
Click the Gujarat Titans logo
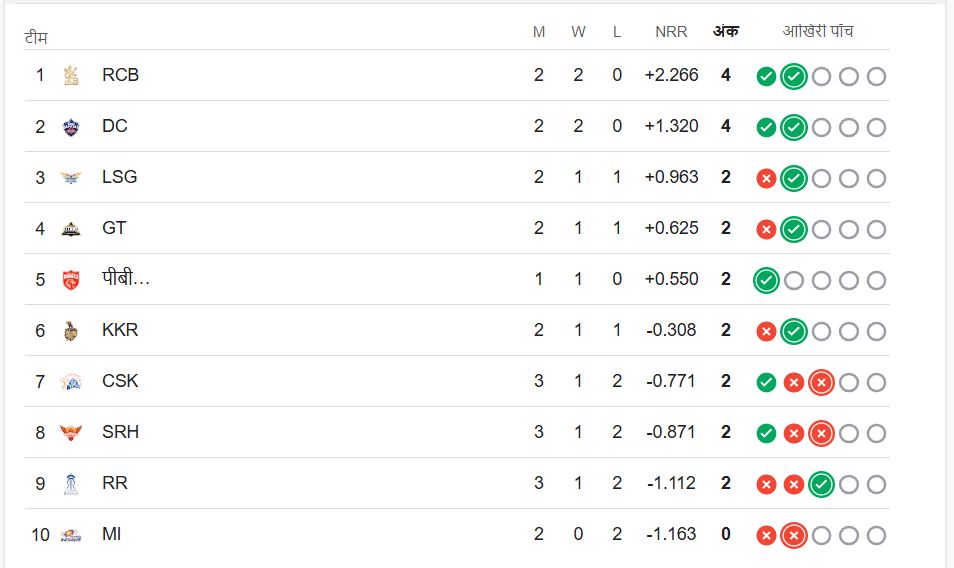[70, 228]
